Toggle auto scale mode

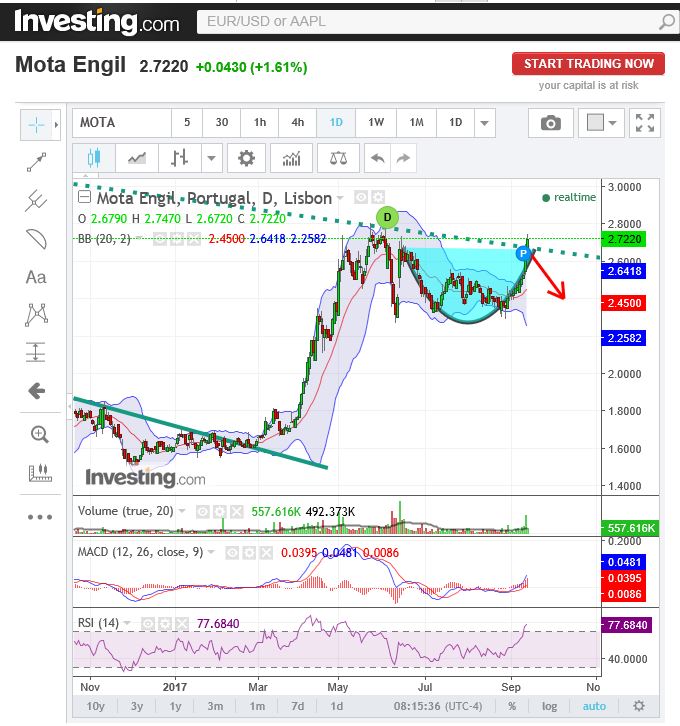click(x=594, y=706)
